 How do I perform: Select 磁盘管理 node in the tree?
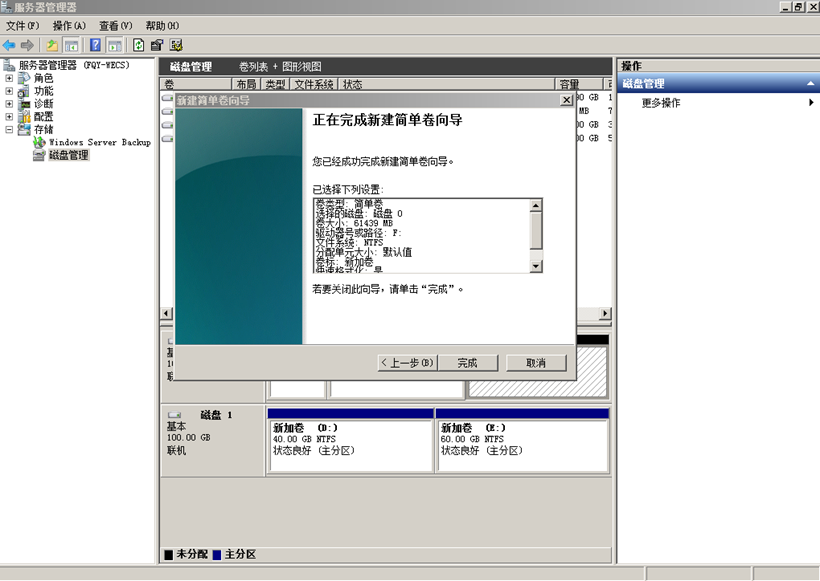coord(68,155)
